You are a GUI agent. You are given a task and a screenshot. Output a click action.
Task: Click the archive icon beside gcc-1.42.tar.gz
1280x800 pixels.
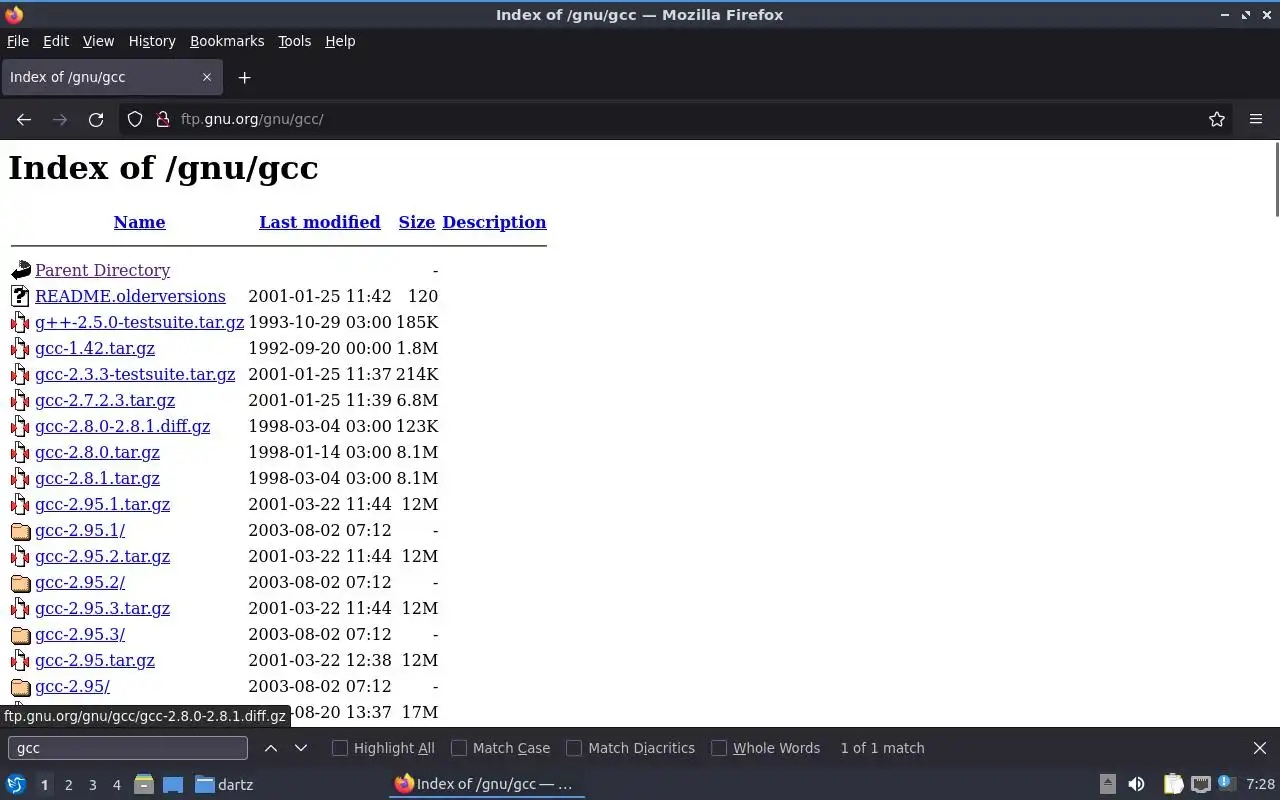coord(21,348)
